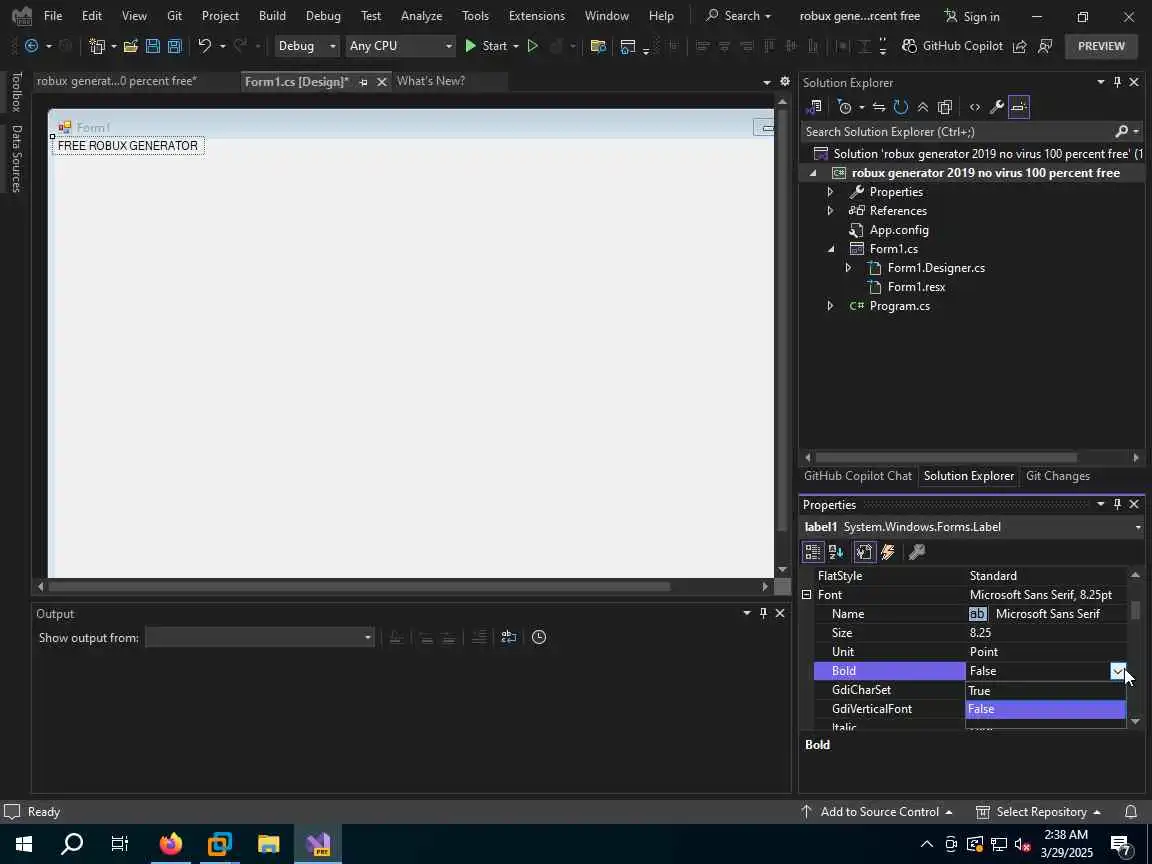
Task: Toggle auto-hide pin on Properties panel
Action: [x=1117, y=504]
